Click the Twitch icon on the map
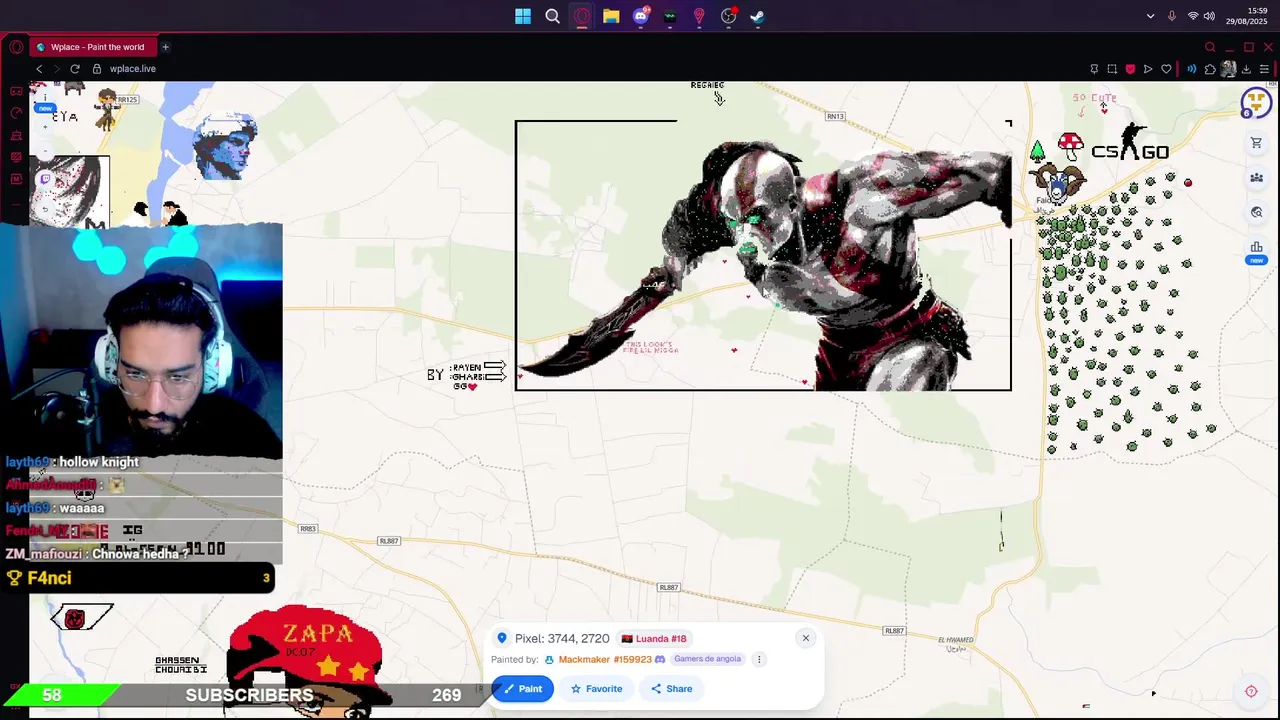The image size is (1280, 720). coord(45,179)
